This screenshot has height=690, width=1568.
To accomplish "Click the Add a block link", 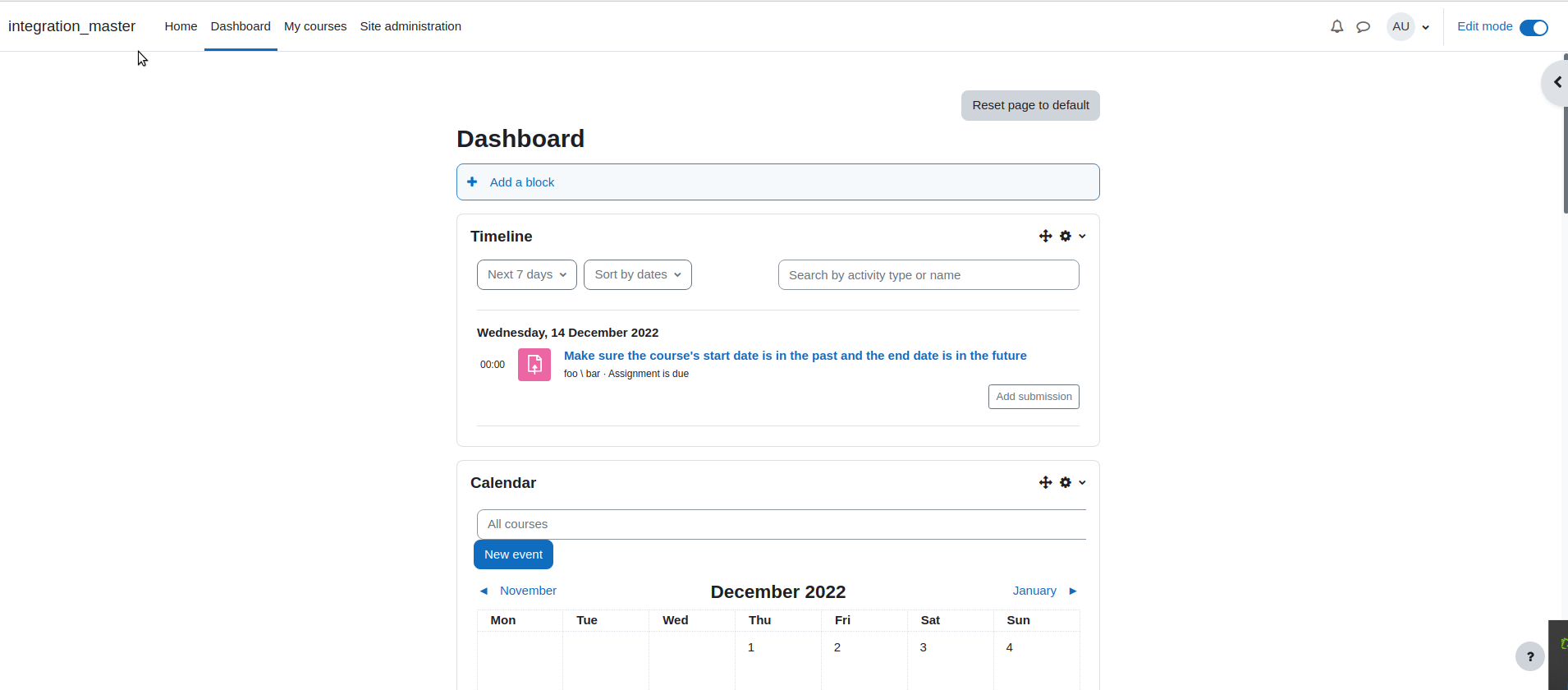I will pyautogui.click(x=522, y=182).
